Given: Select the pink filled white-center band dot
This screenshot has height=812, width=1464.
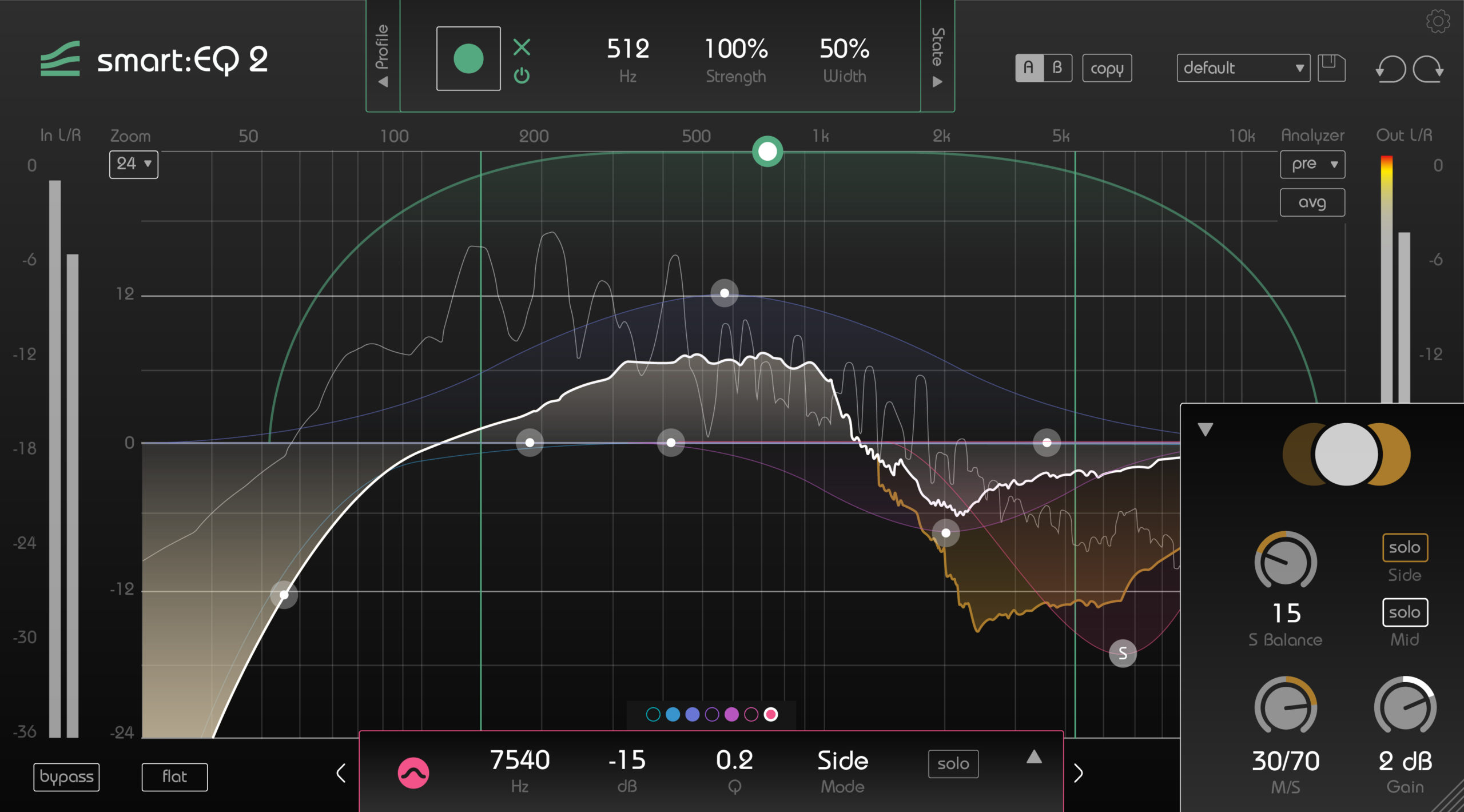Looking at the screenshot, I should coord(771,714).
